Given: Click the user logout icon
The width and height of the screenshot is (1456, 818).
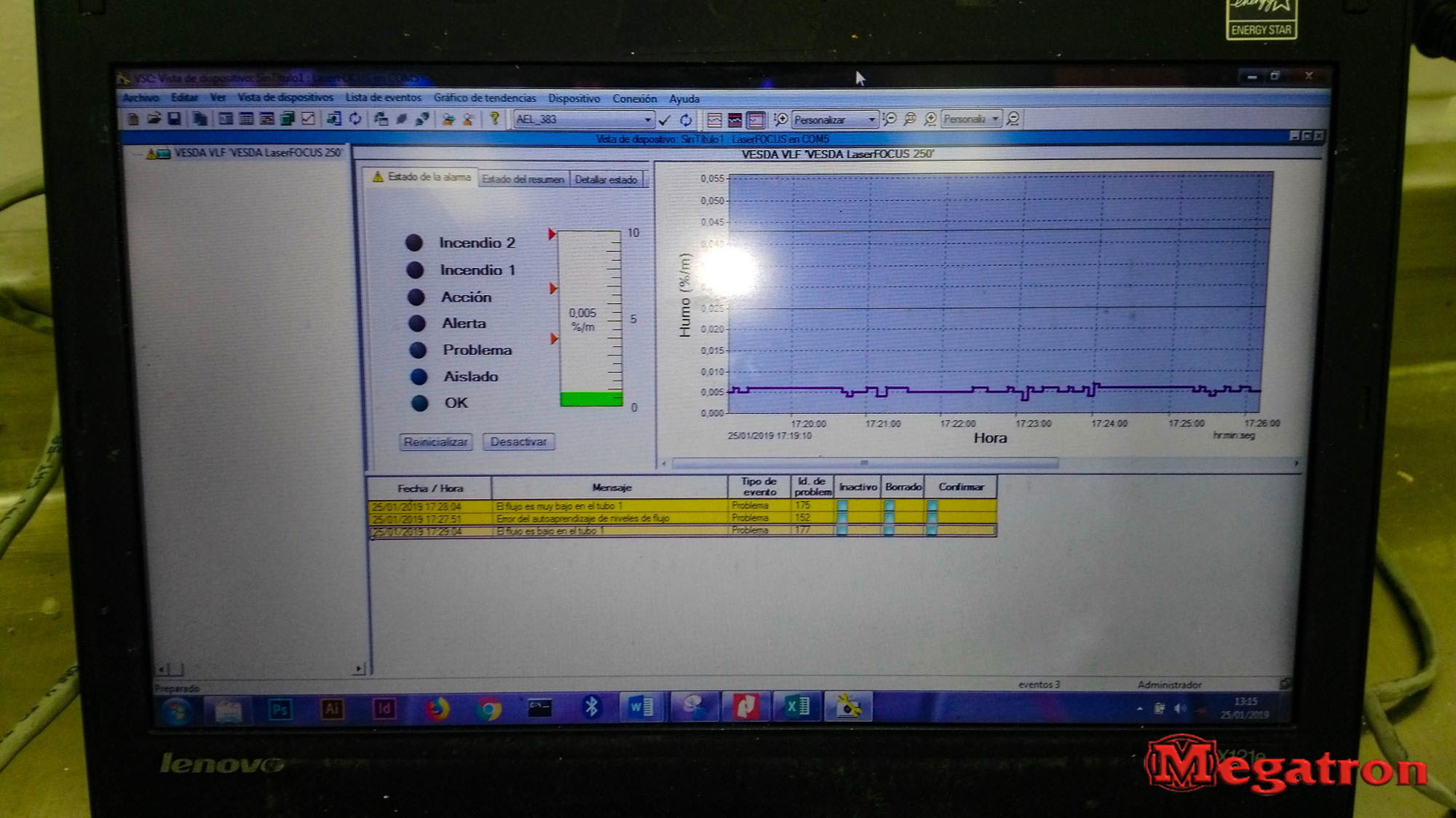Looking at the screenshot, I should 469,119.
